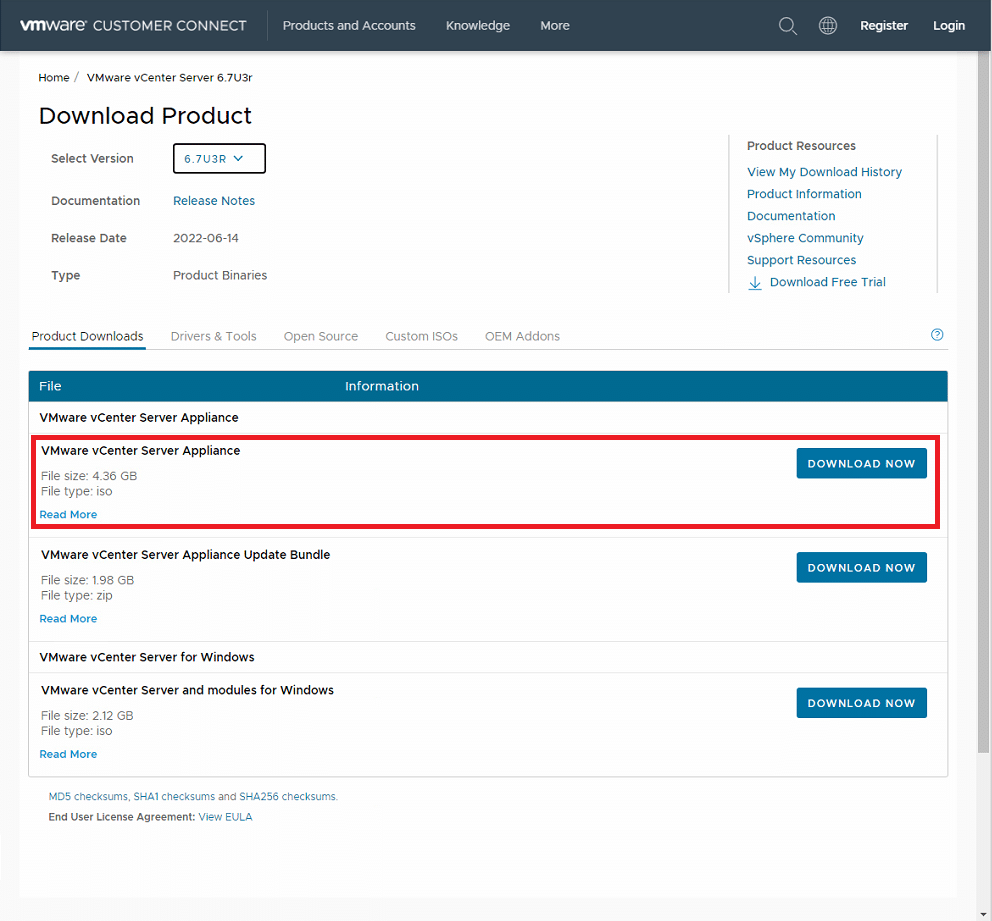The width and height of the screenshot is (992, 921).
Task: Open the SHA256 checksums link
Action: [287, 796]
